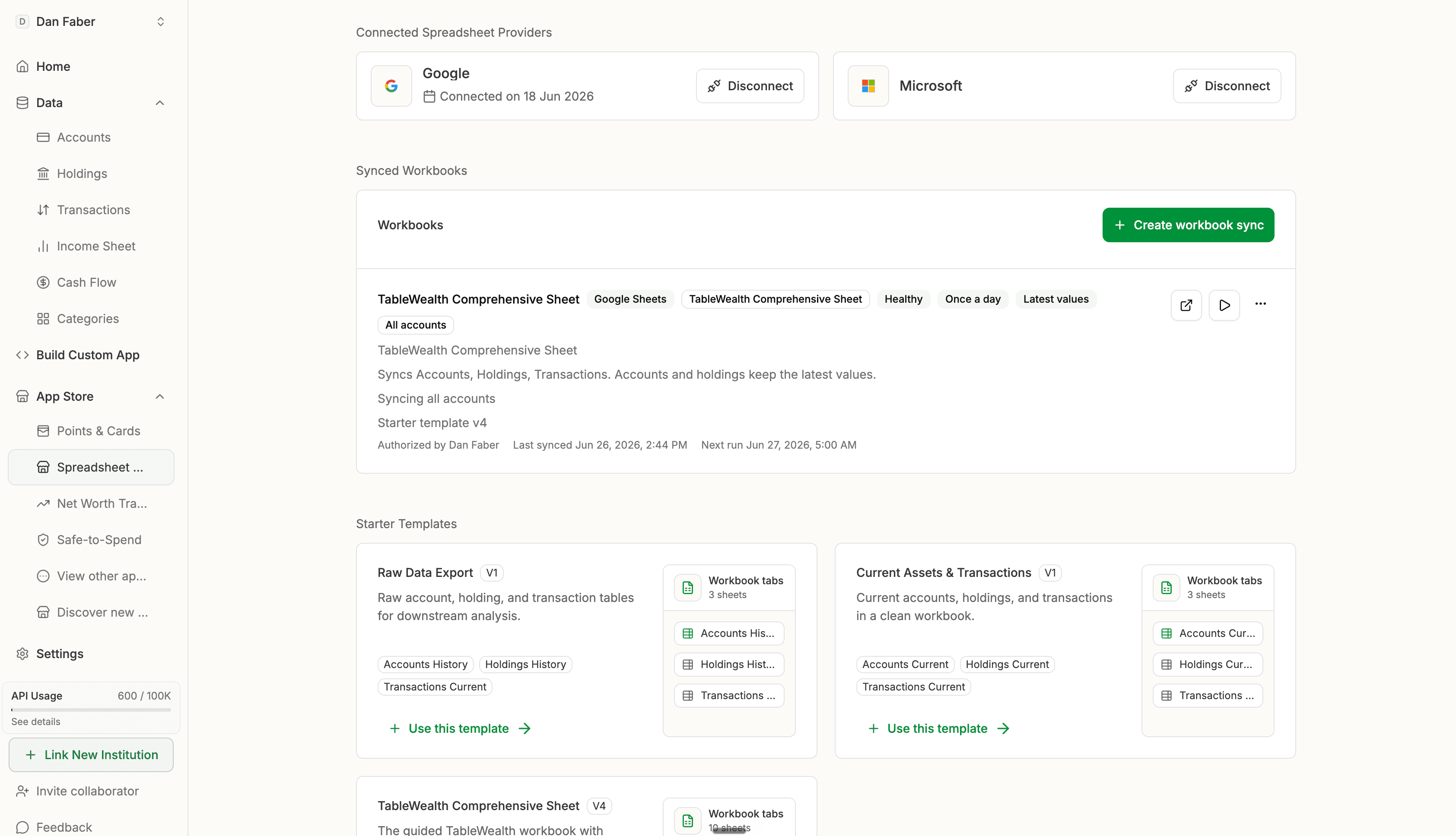Click the API Usage progress bar

pyautogui.click(x=91, y=709)
